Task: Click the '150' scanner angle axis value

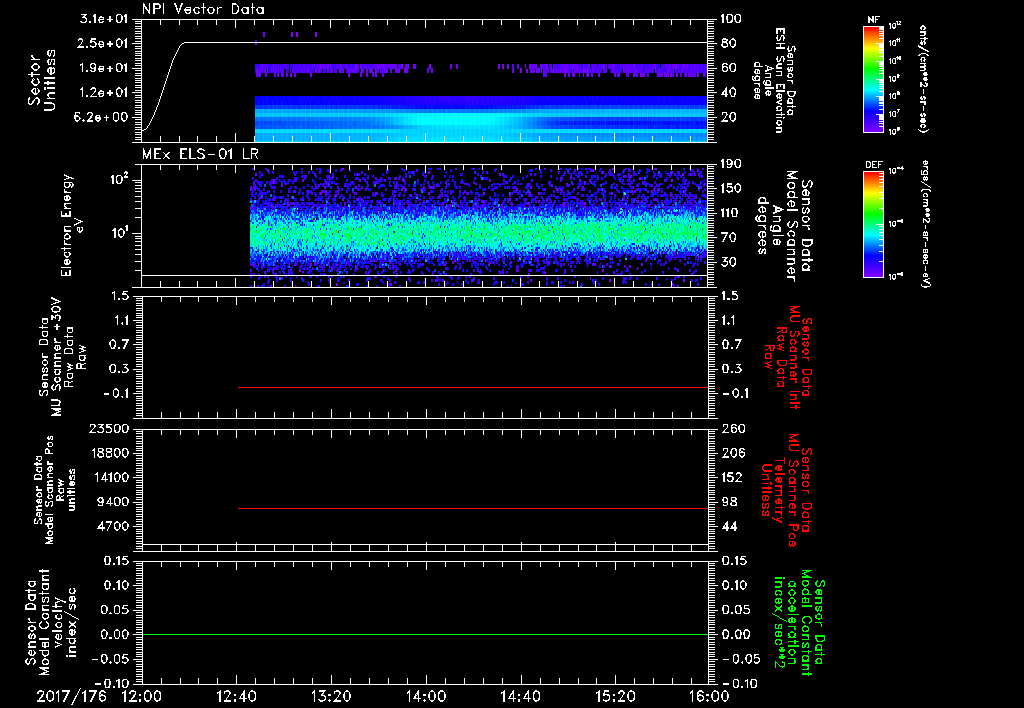Action: (731, 189)
